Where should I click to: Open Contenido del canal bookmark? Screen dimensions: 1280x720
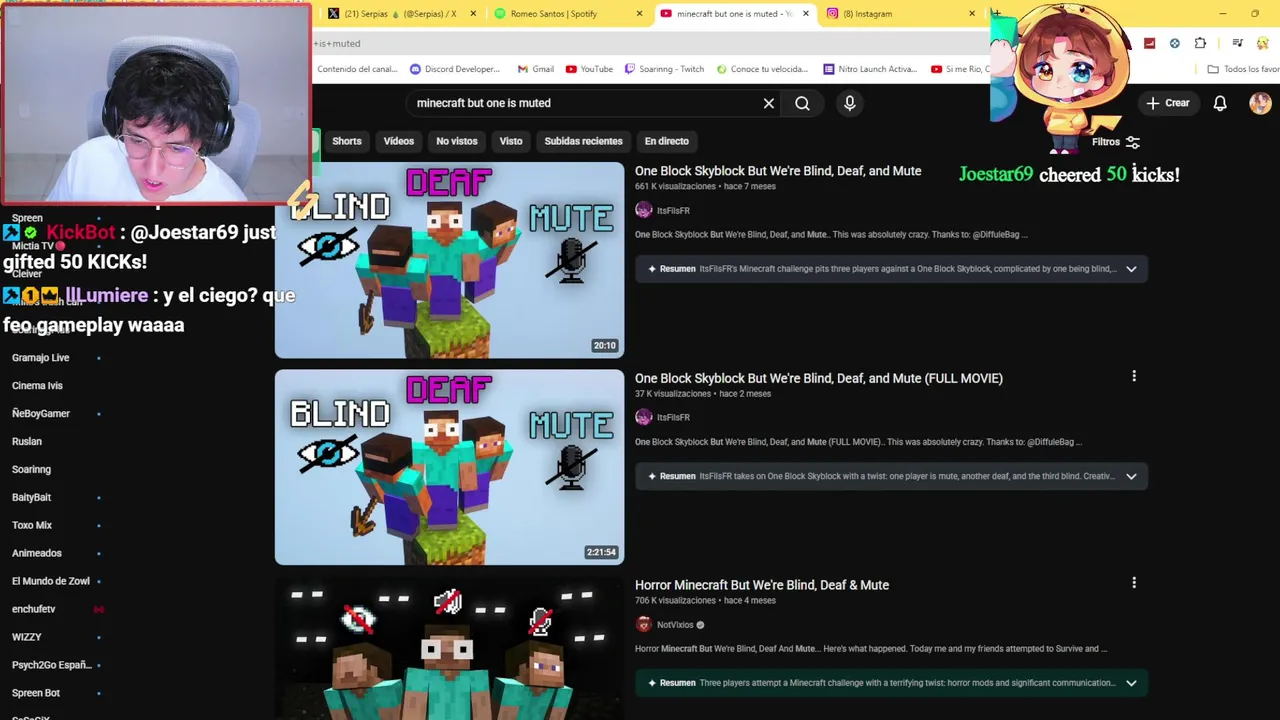356,69
